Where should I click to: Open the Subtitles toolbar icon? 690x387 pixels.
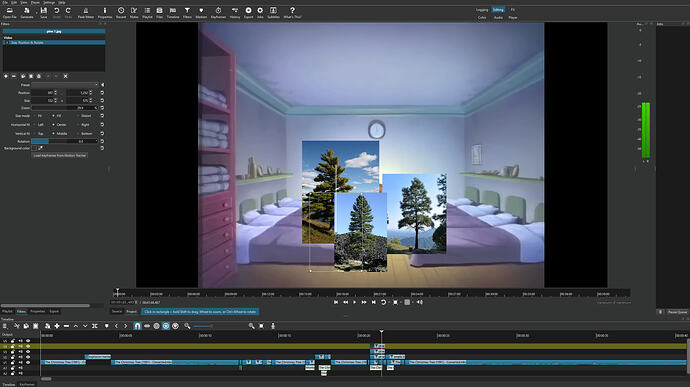click(273, 12)
